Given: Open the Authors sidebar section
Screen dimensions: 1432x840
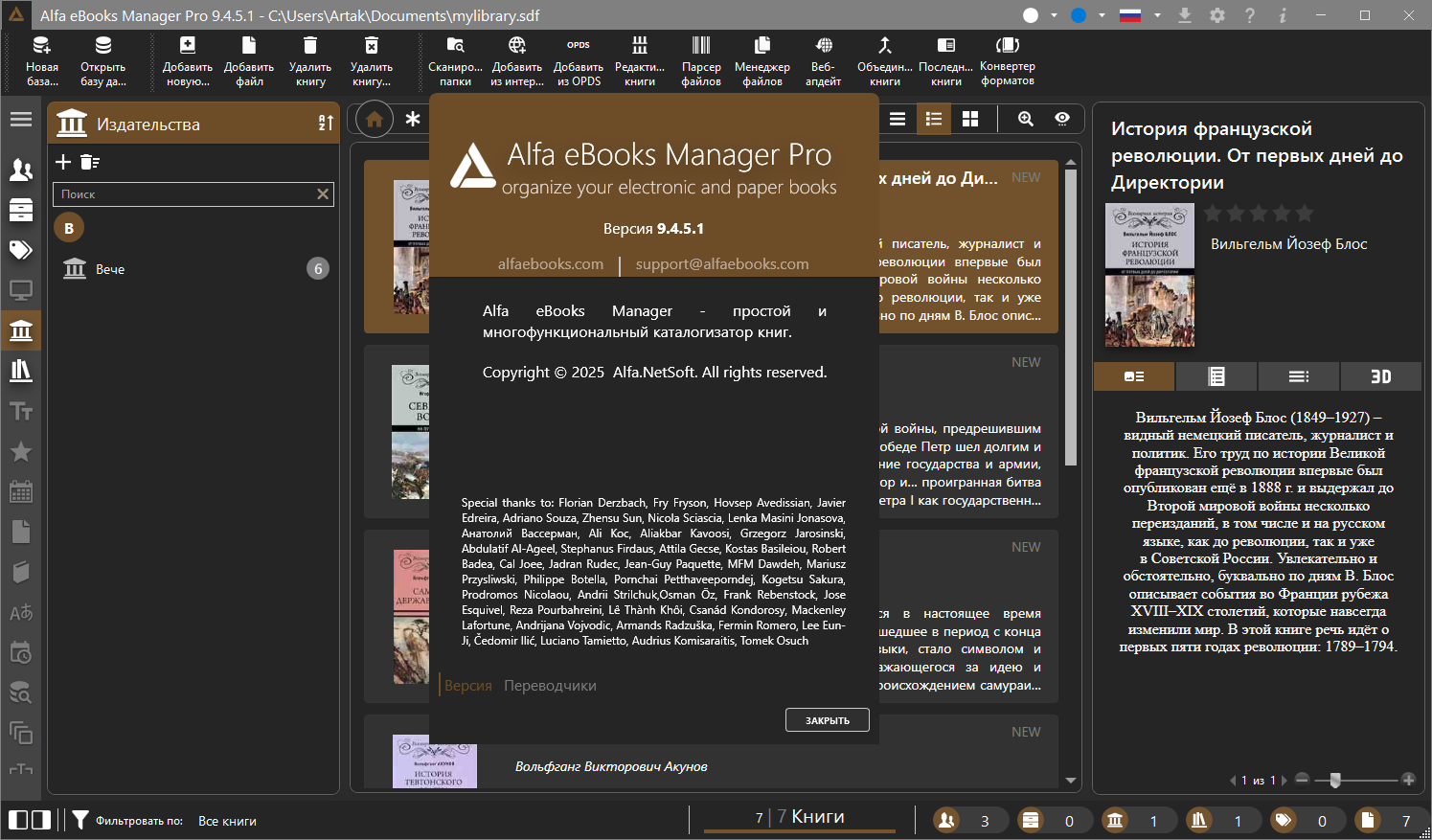Looking at the screenshot, I should 21,170.
